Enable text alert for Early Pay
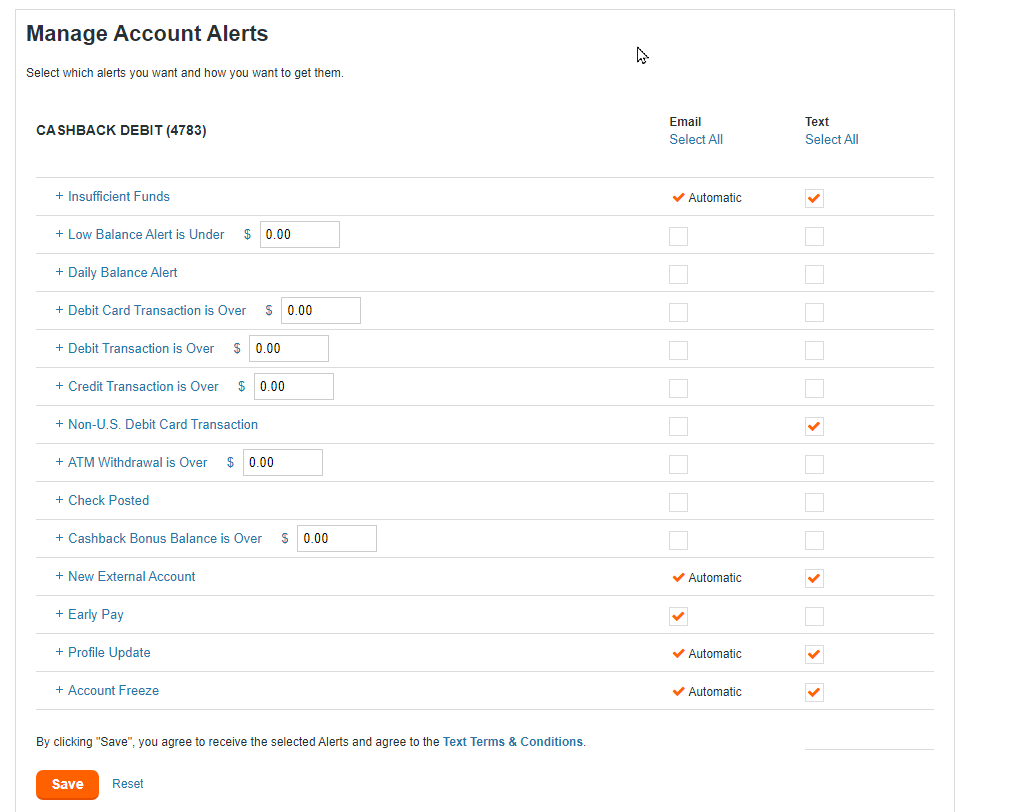 pyautogui.click(x=814, y=616)
